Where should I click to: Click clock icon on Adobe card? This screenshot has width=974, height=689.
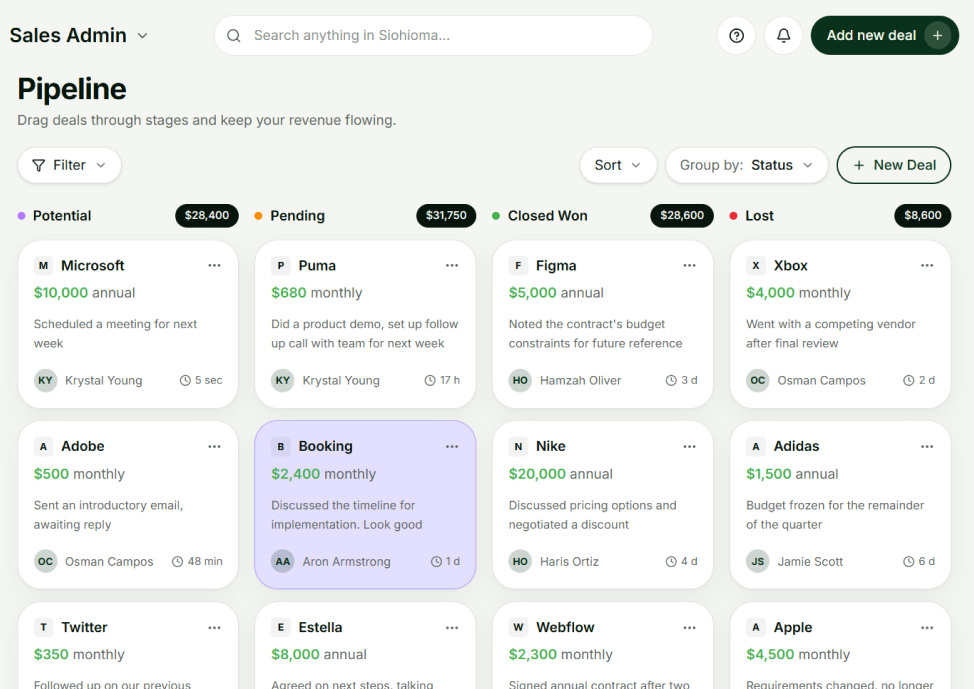(x=178, y=561)
